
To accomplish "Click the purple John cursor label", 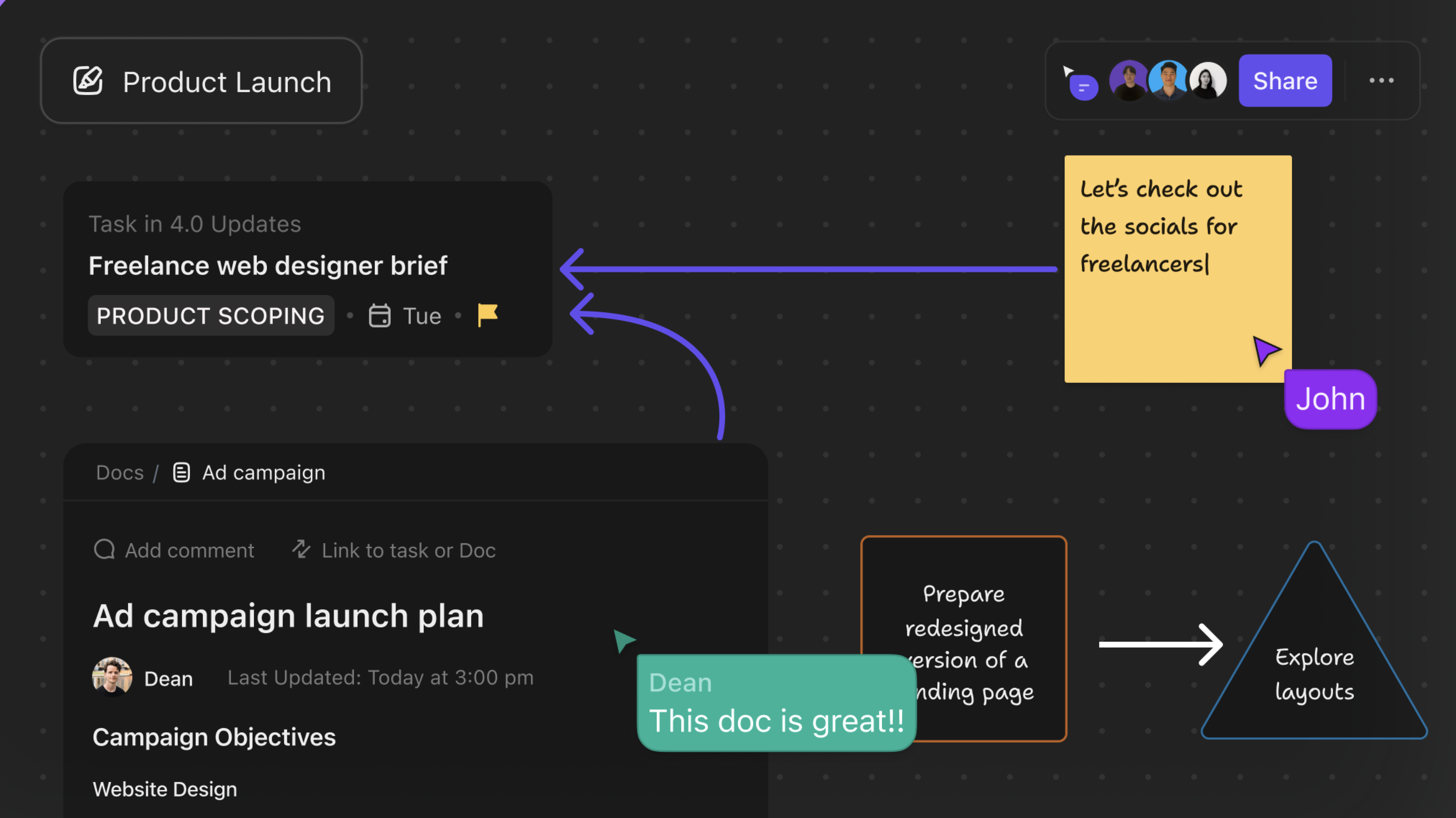I will [1330, 399].
